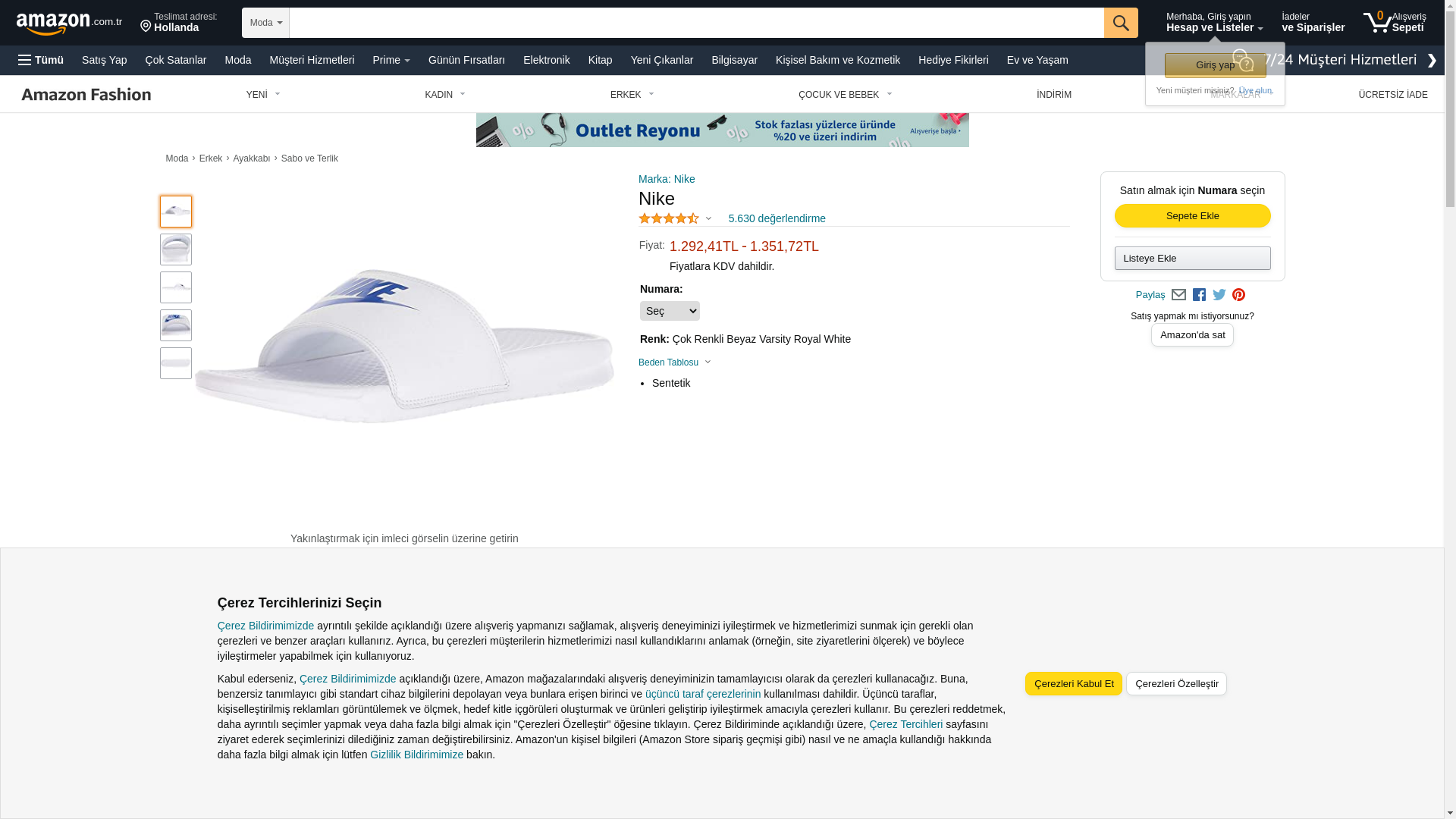Select the second product thumbnail image
The width and height of the screenshot is (1456, 819).
(176, 249)
